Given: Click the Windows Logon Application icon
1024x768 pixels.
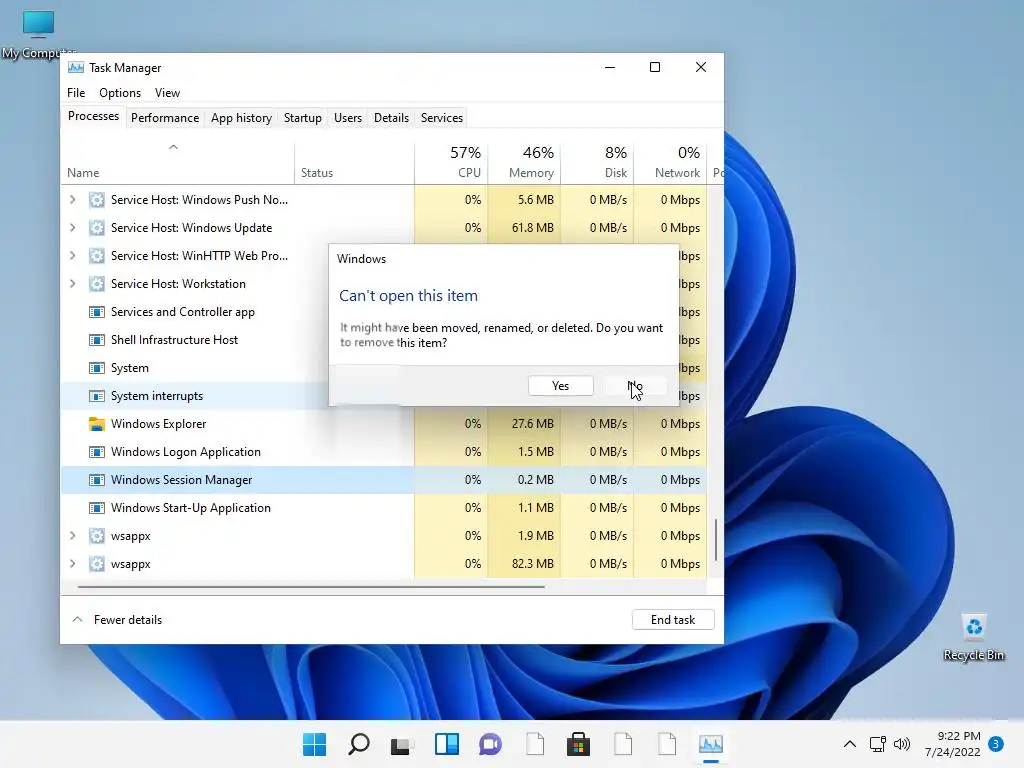Looking at the screenshot, I should click(x=97, y=452).
